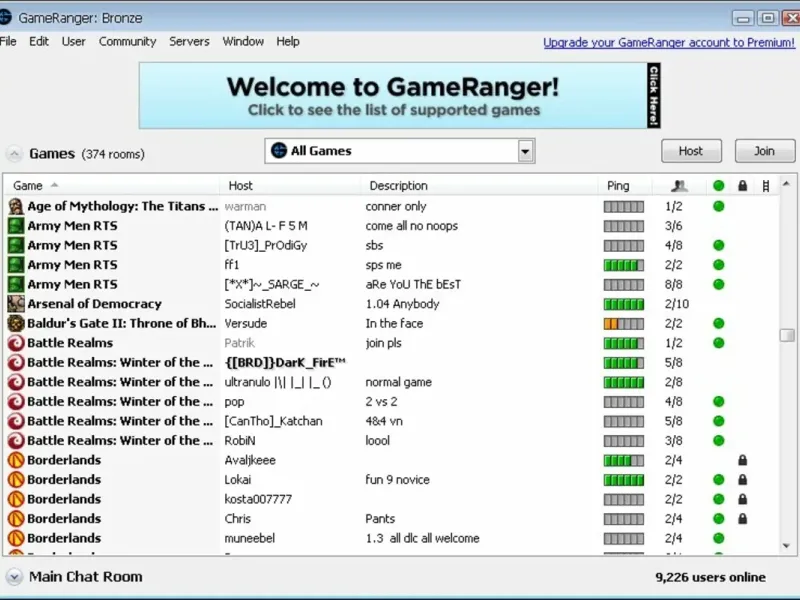Viewport: 800px width, 600px height.
Task: Click ping bar for SocialistRebel's room
Action: [623, 305]
